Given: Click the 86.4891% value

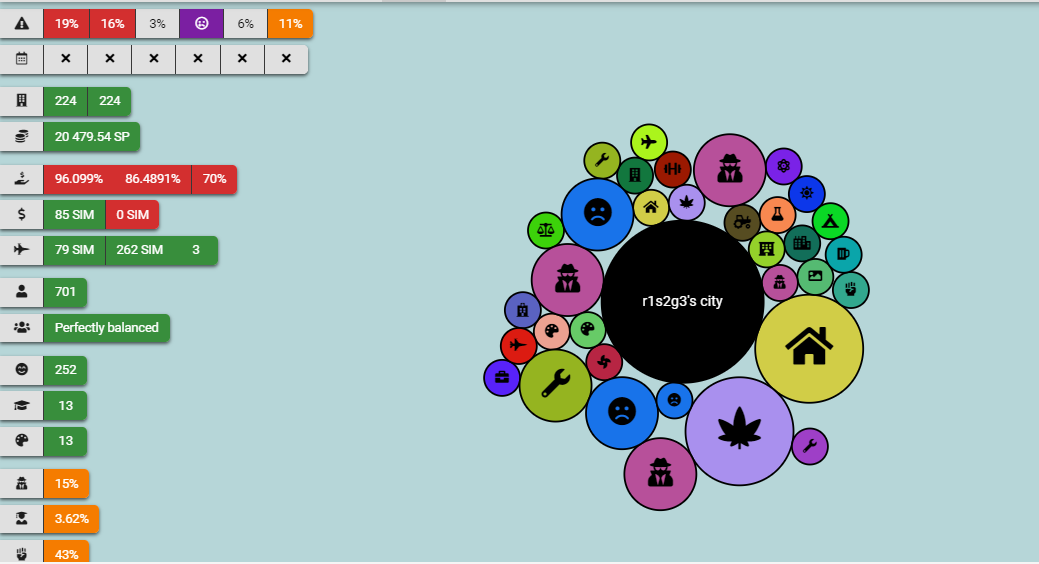Looking at the screenshot, I should 152,179.
